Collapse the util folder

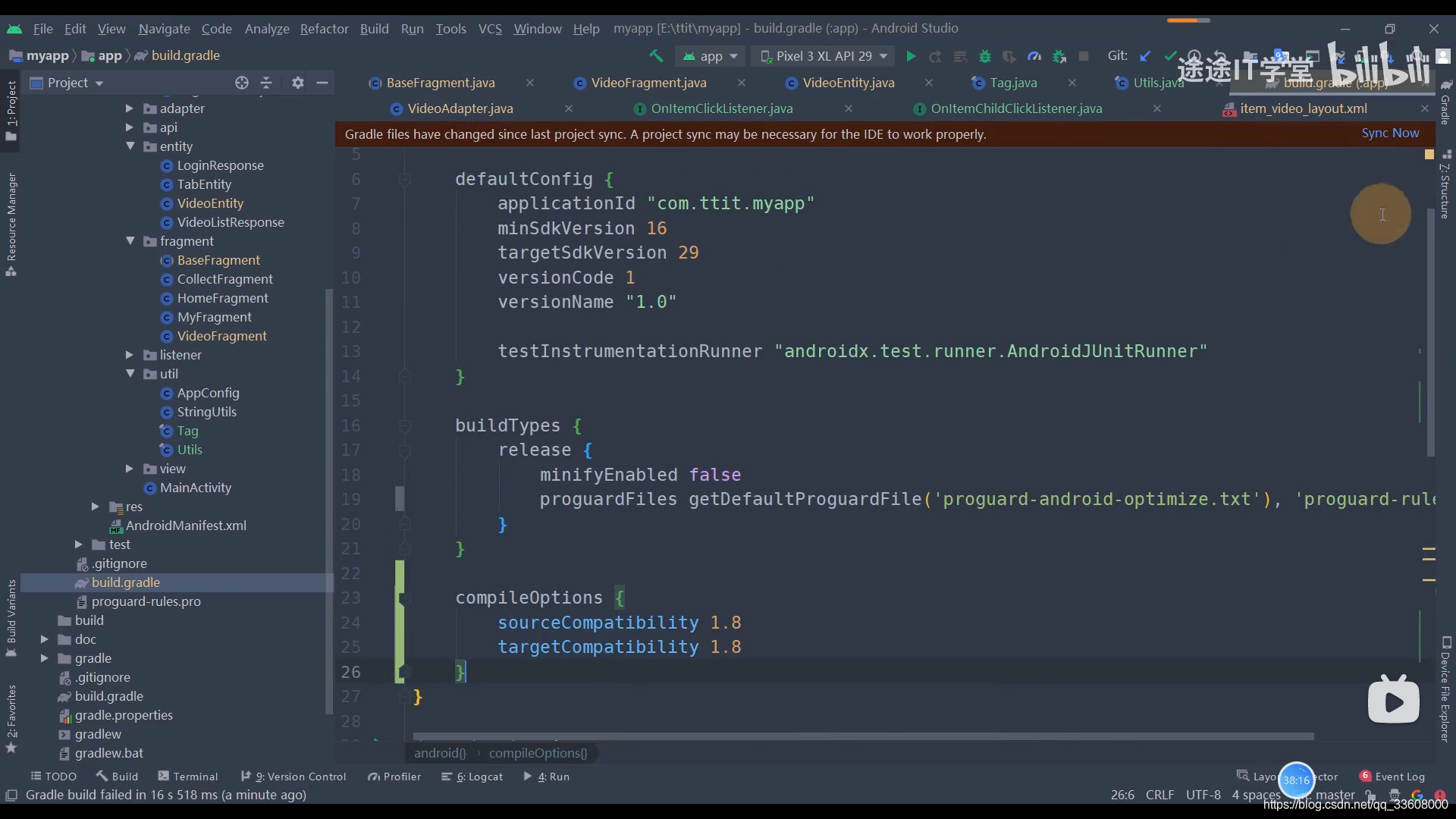[130, 374]
